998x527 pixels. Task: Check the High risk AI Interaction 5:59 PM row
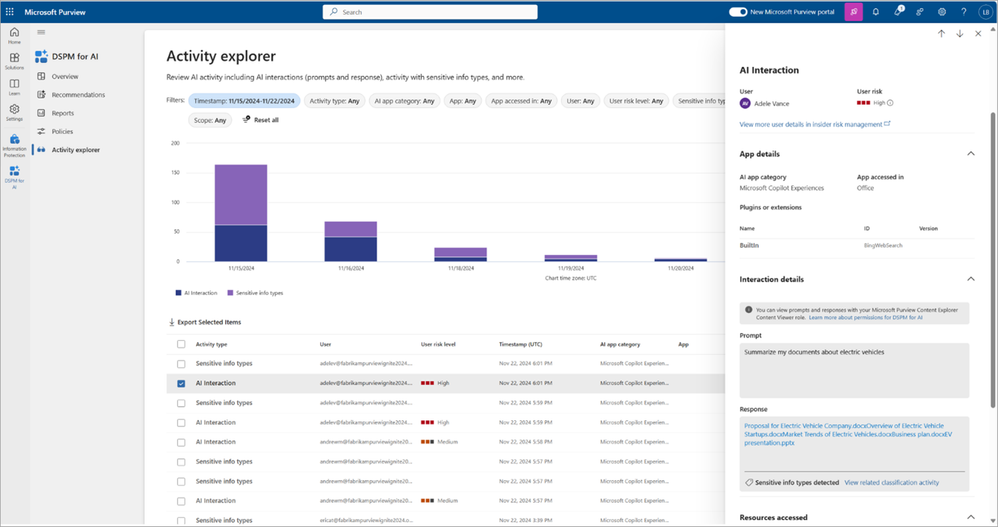pos(181,423)
